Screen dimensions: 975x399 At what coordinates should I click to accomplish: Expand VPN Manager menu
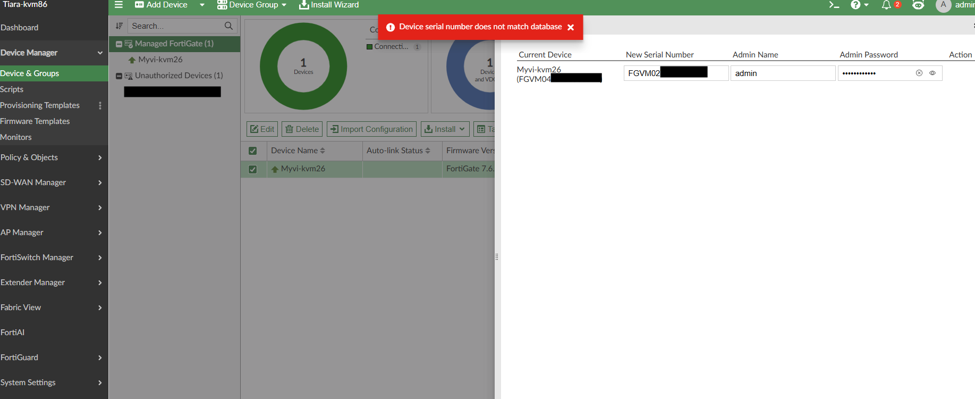coord(54,208)
